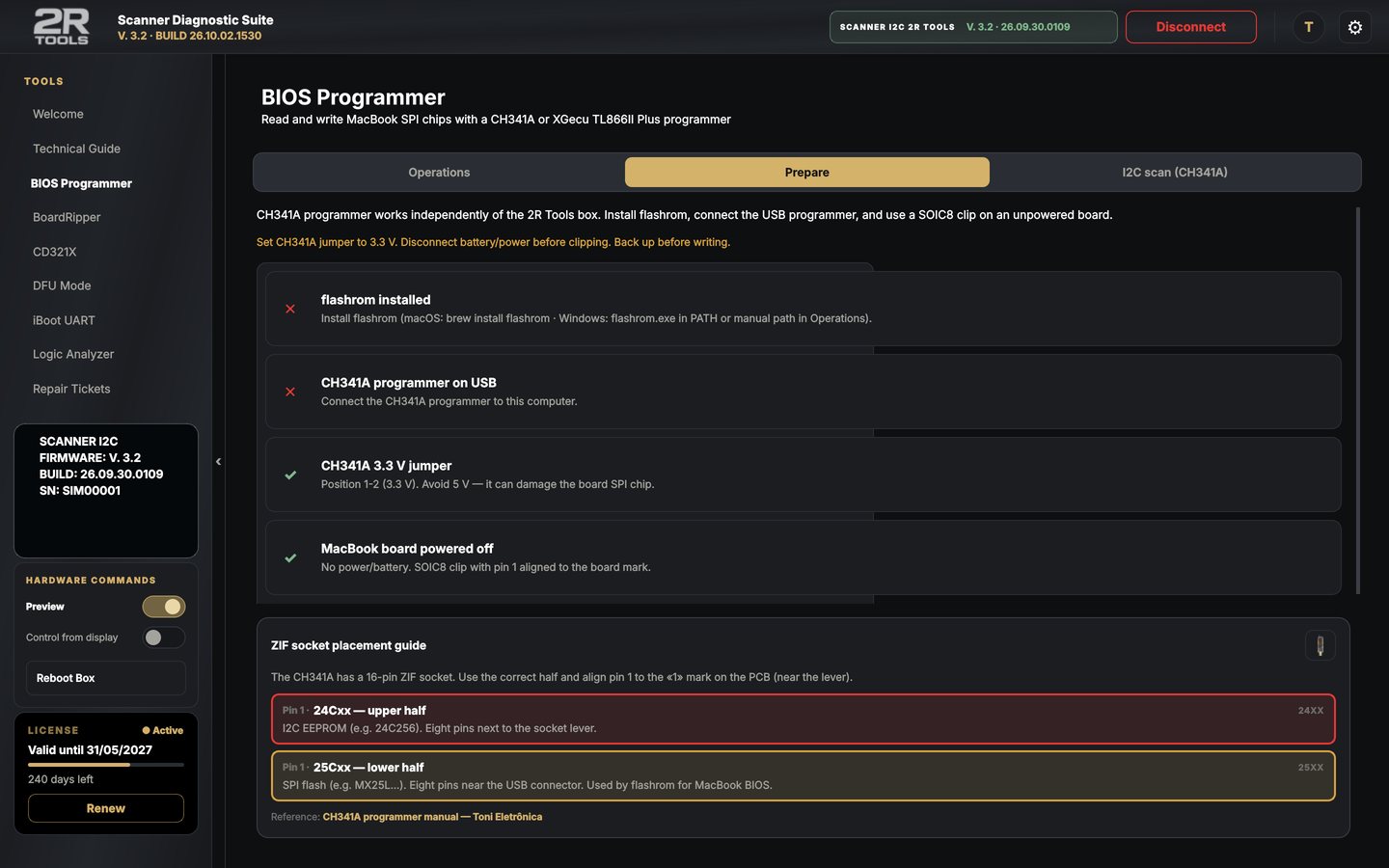Click the 2R Tools logo
Viewport: 1389px width, 868px height.
point(62,27)
